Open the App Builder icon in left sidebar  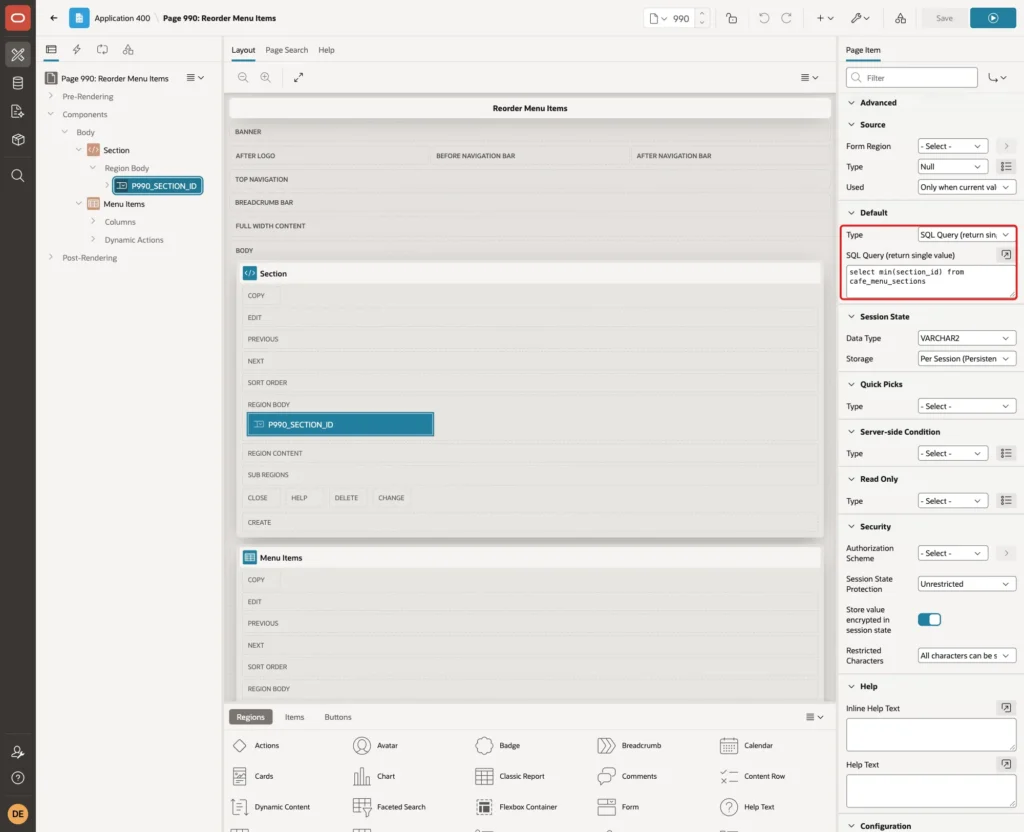tap(18, 54)
